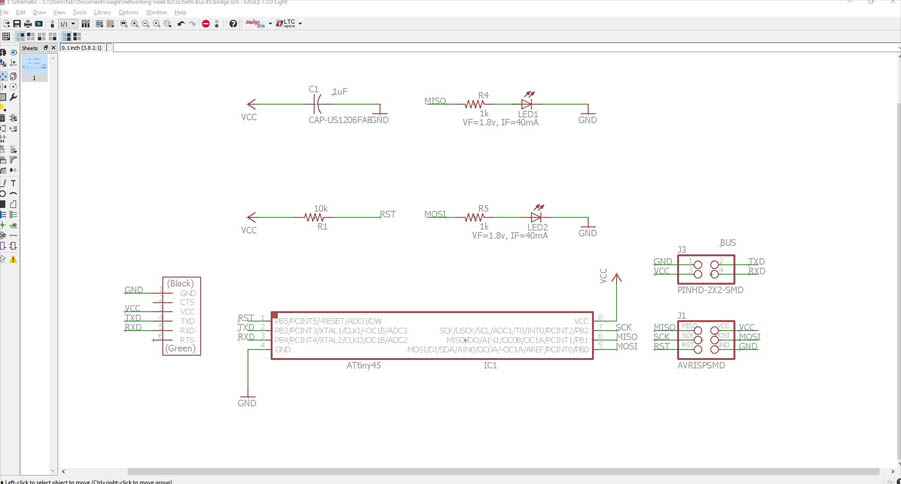Open the Tools menu

[80, 12]
